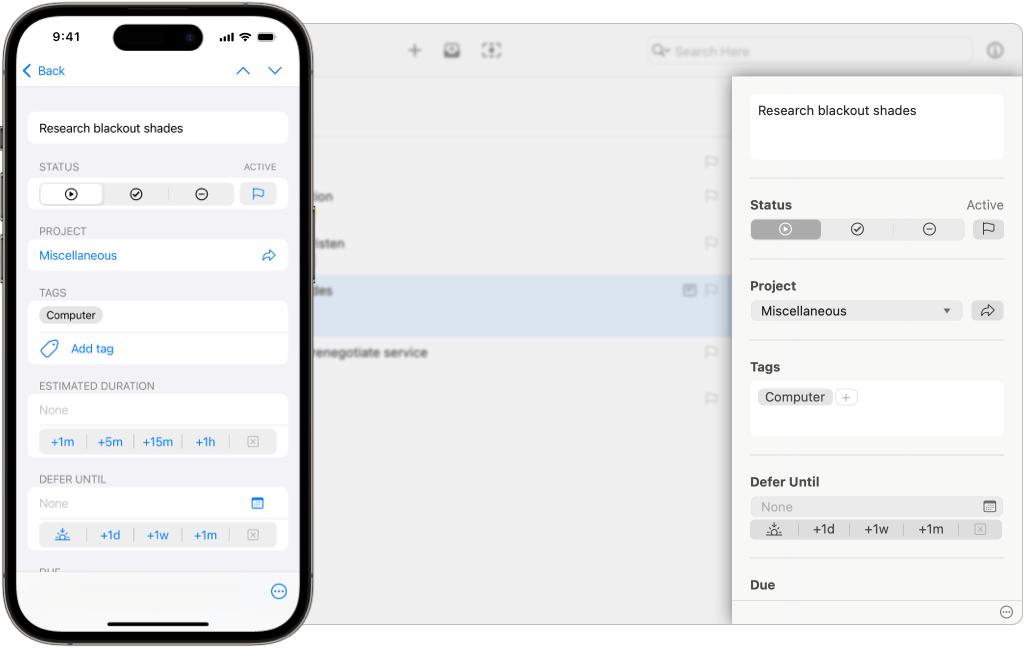The width and height of the screenshot is (1028, 648).
Task: Edit the iPhone title field 'Research blackout shades'
Action: (158, 129)
